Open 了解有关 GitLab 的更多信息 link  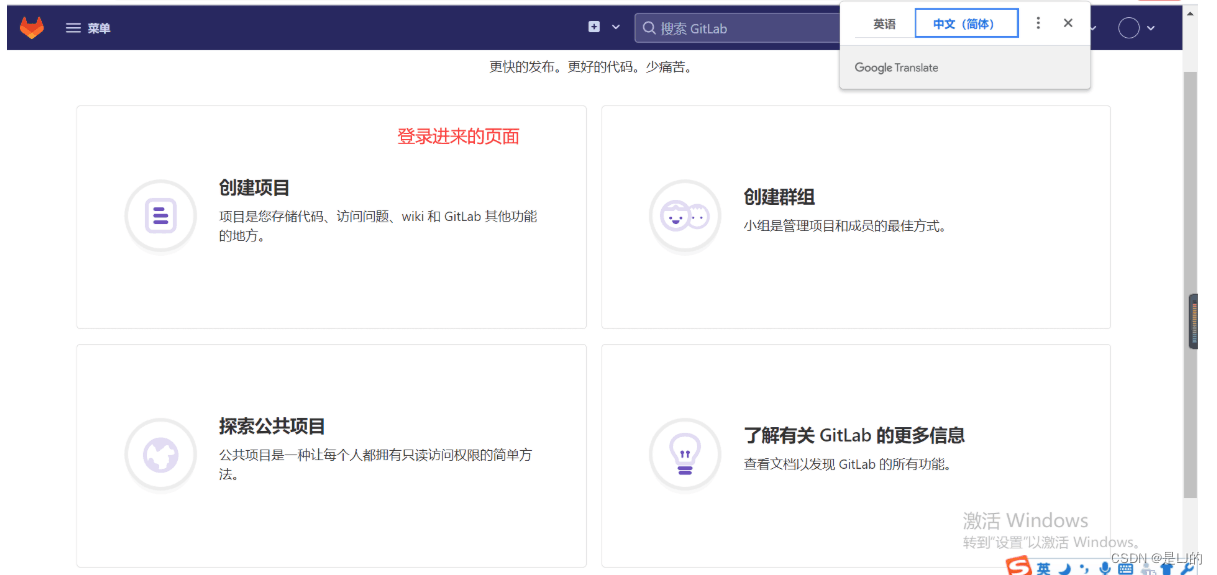tap(854, 435)
